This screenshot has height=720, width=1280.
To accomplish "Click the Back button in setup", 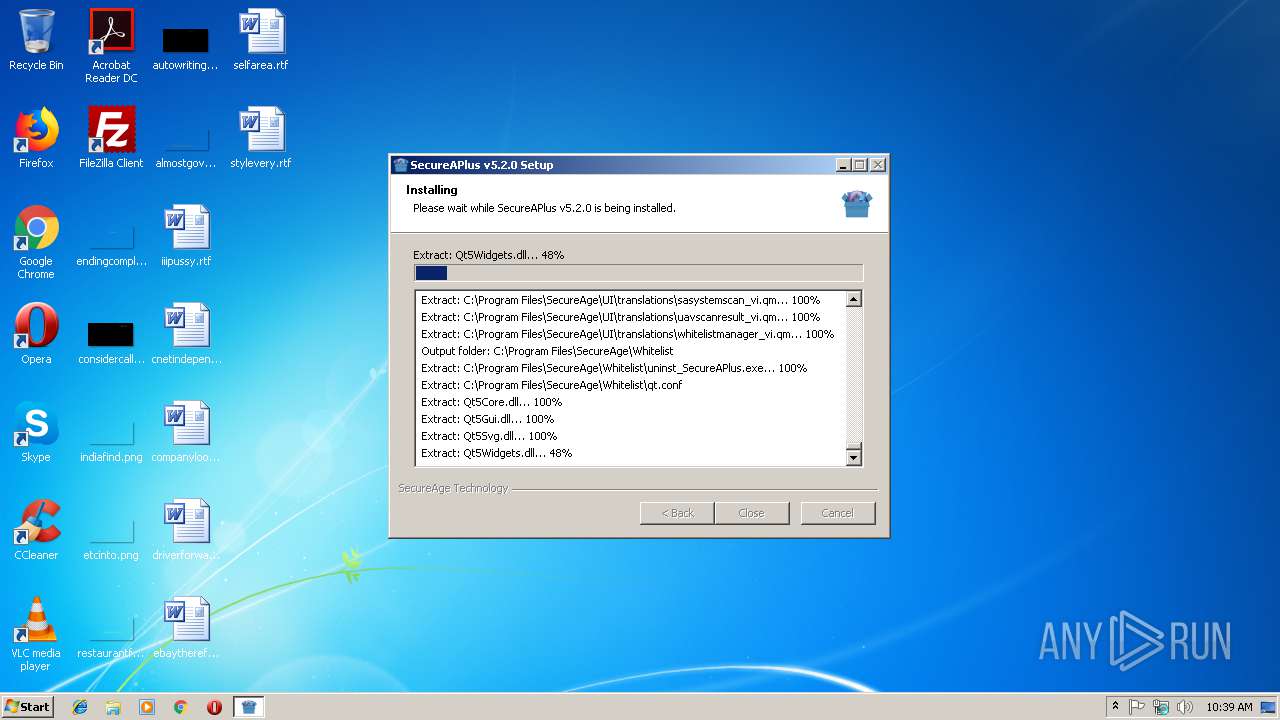I will coord(677,513).
